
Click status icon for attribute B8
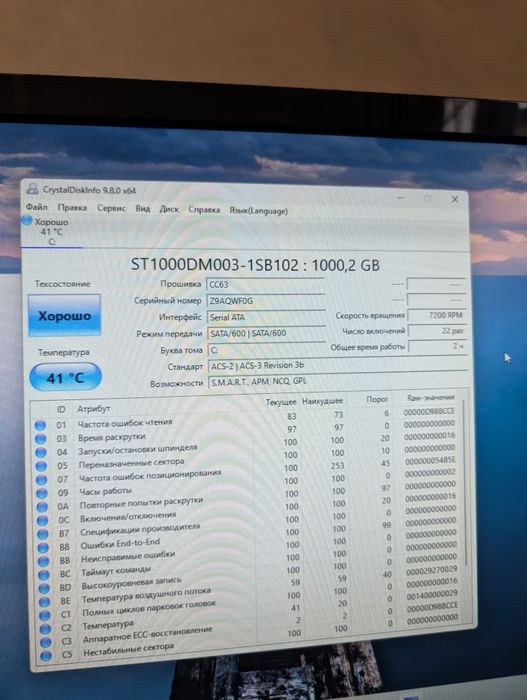43,547
